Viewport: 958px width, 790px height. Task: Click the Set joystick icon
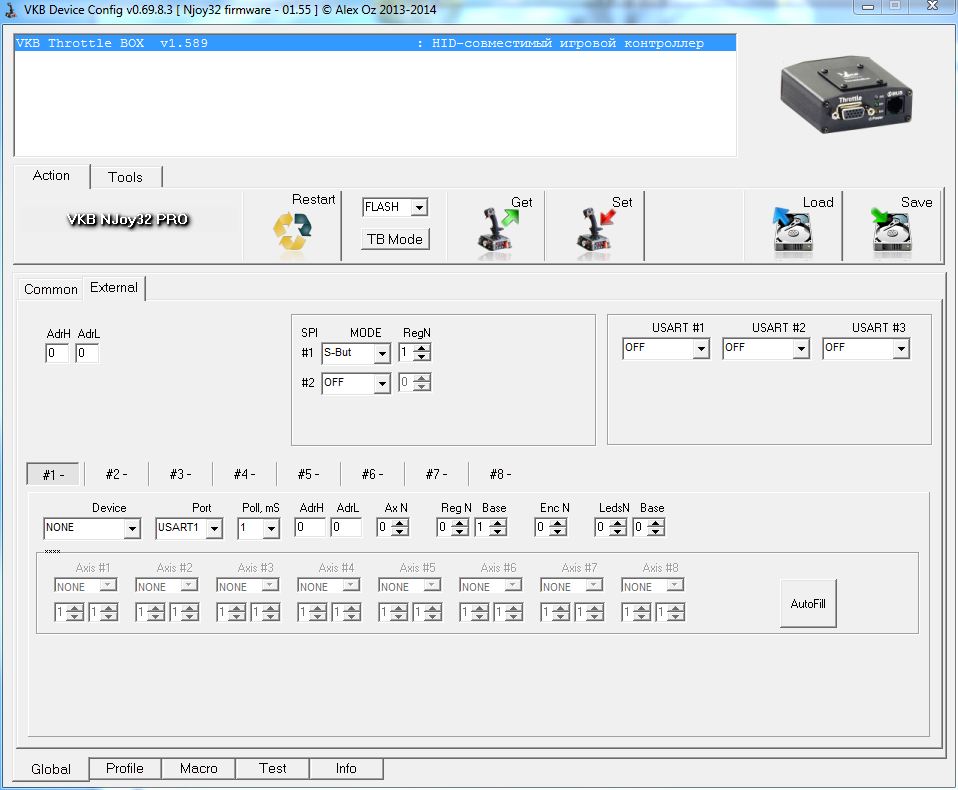tap(596, 230)
